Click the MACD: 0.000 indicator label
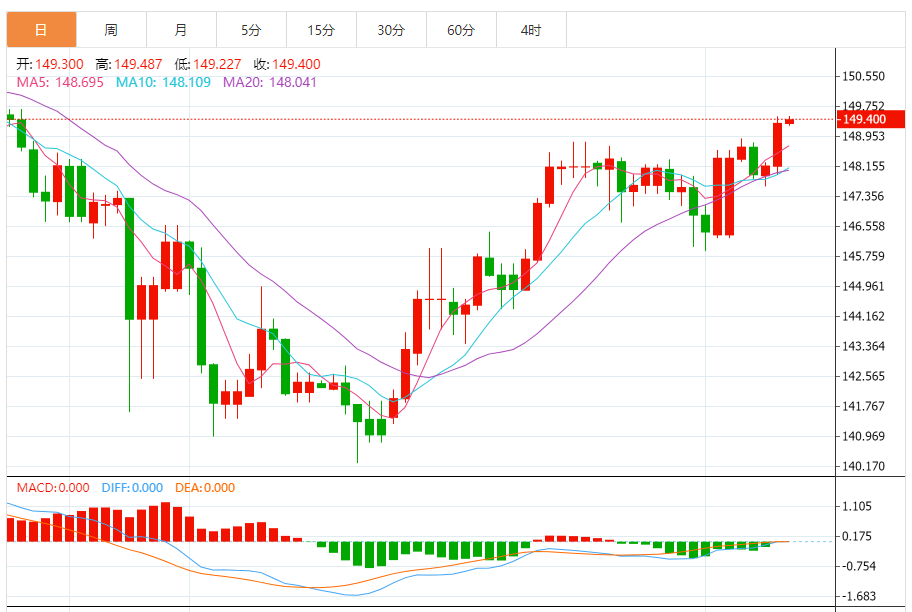This screenshot has width=912, height=612. coord(53,488)
